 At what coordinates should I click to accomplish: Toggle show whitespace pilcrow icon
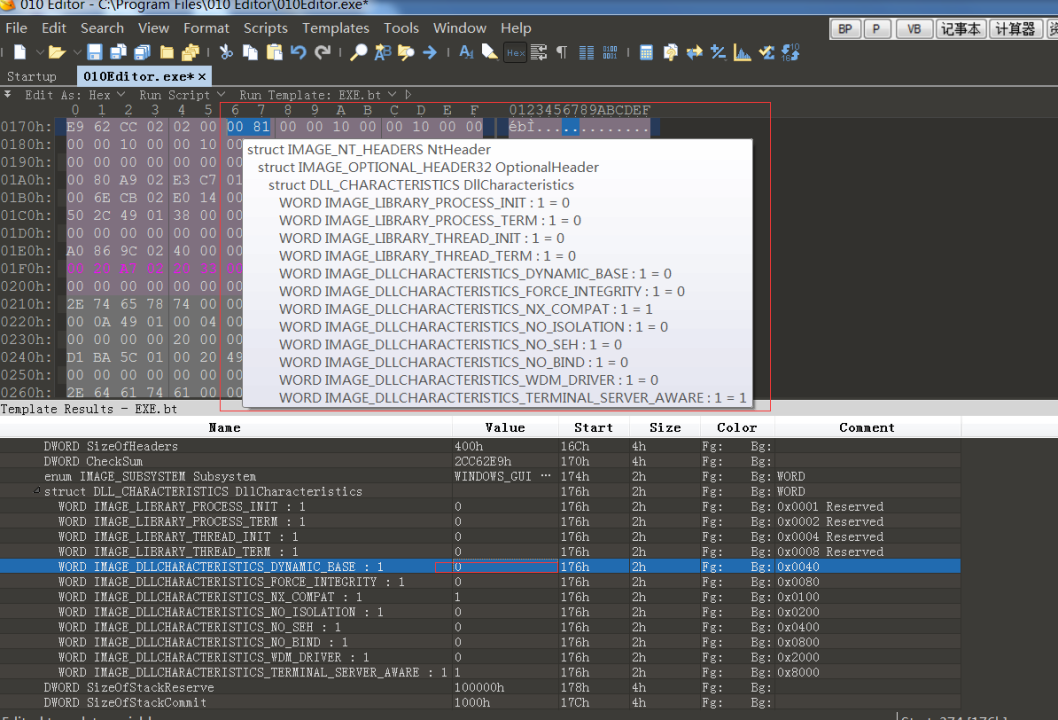[x=561, y=52]
